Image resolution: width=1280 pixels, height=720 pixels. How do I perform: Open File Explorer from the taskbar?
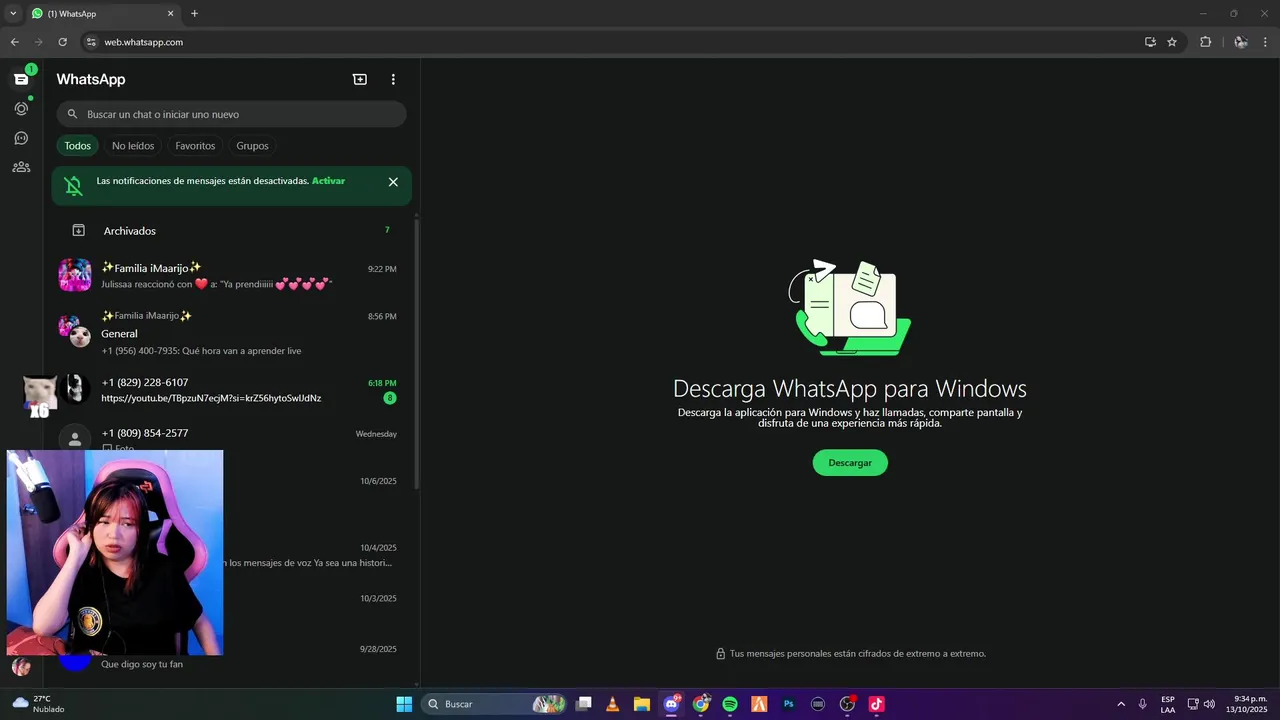[x=642, y=704]
